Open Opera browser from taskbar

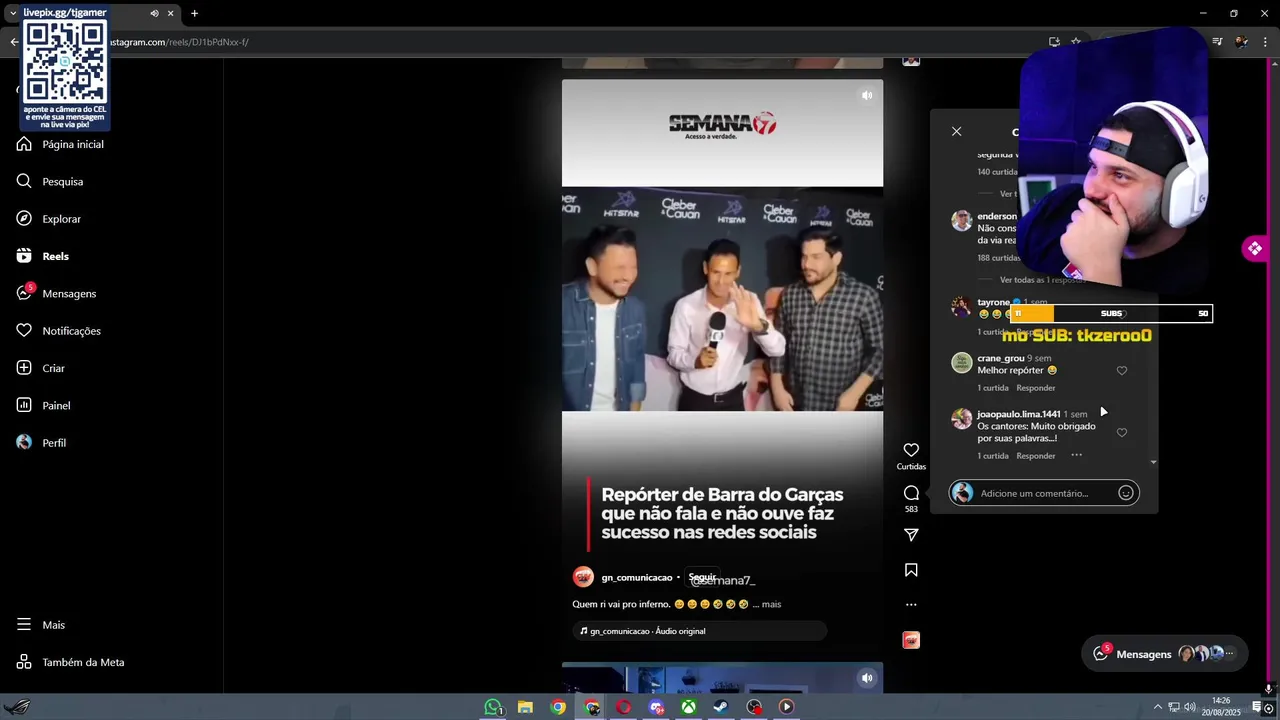[623, 707]
